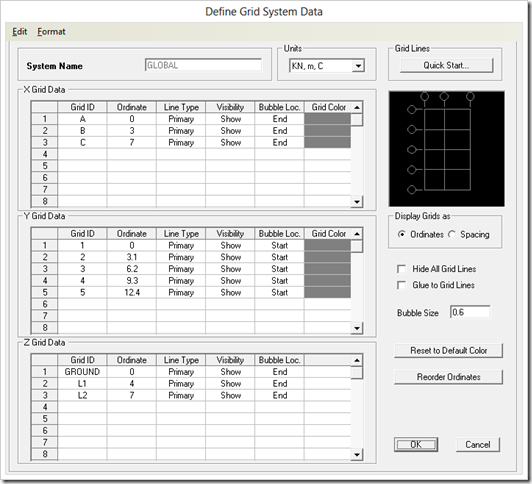Open the Format menu

coord(51,32)
